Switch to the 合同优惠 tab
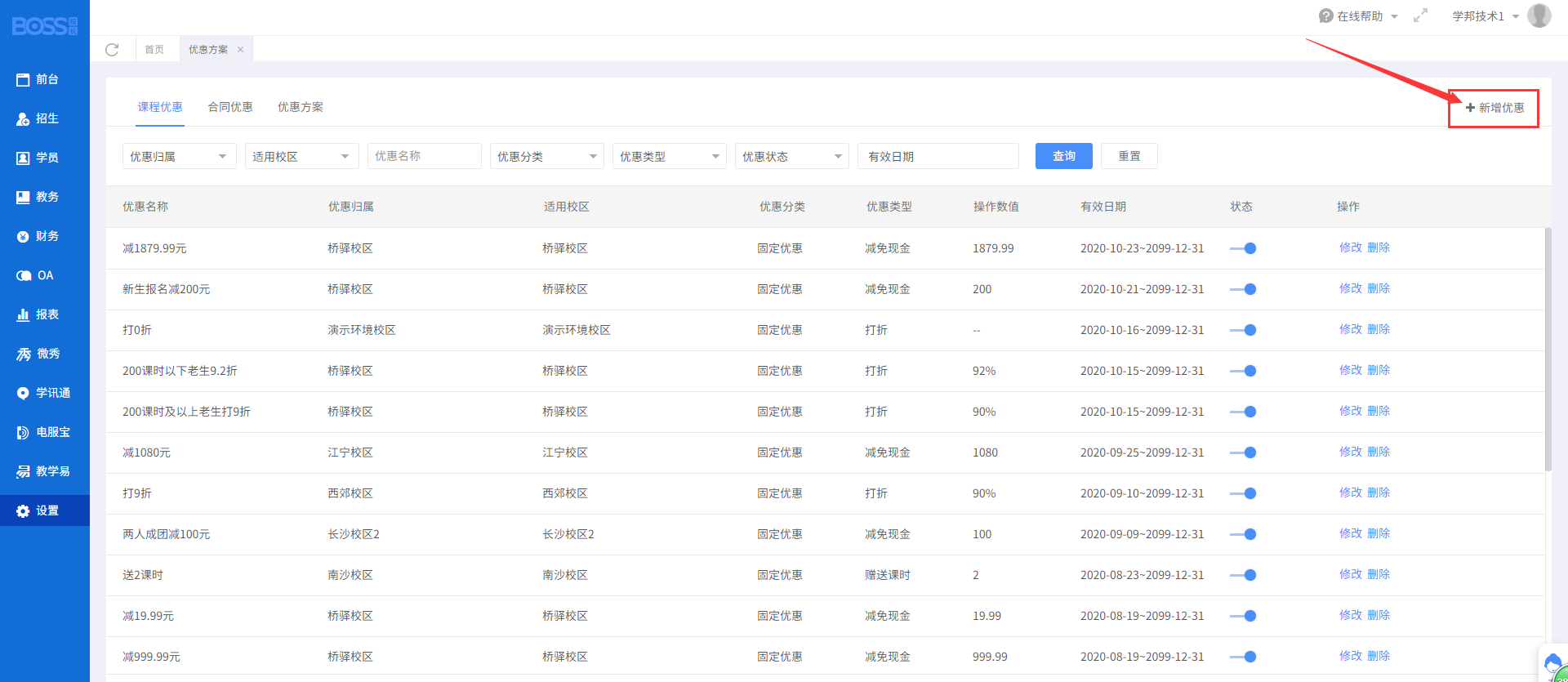Viewport: 1568px width, 682px height. [230, 107]
